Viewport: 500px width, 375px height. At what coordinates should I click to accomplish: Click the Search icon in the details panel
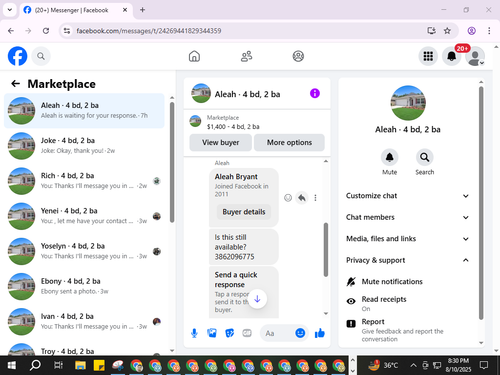[x=424, y=157]
